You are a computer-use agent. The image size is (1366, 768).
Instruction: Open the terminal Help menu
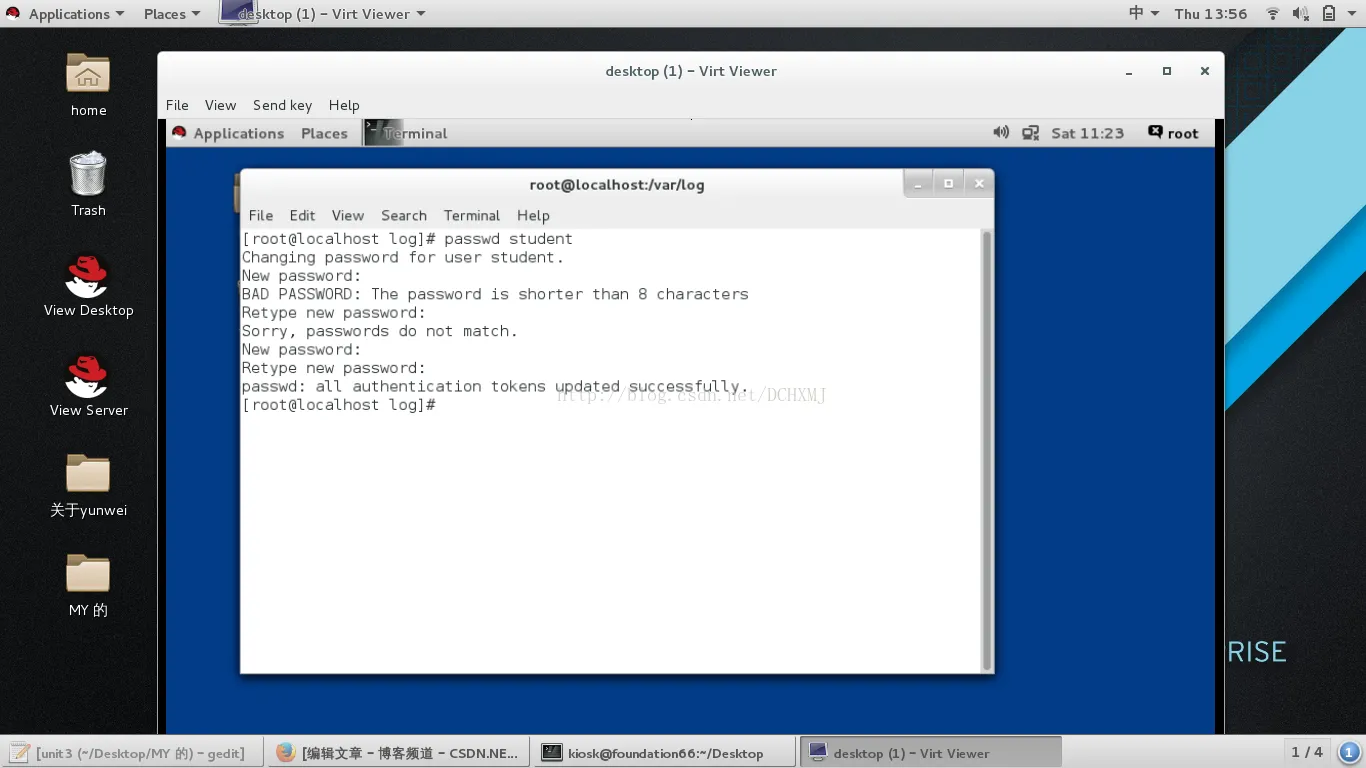(x=533, y=215)
